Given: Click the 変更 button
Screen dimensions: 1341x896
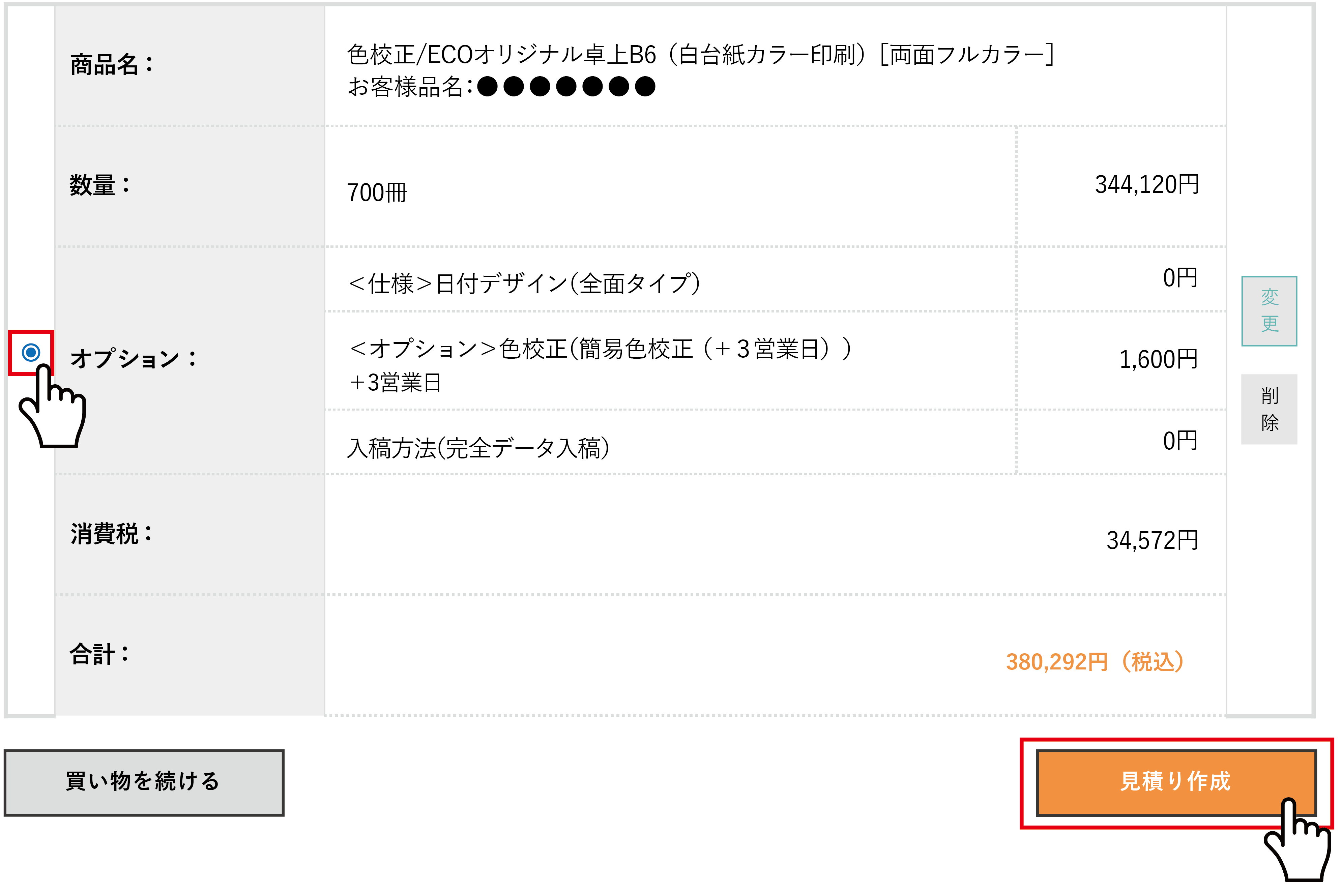Looking at the screenshot, I should 1269,311.
